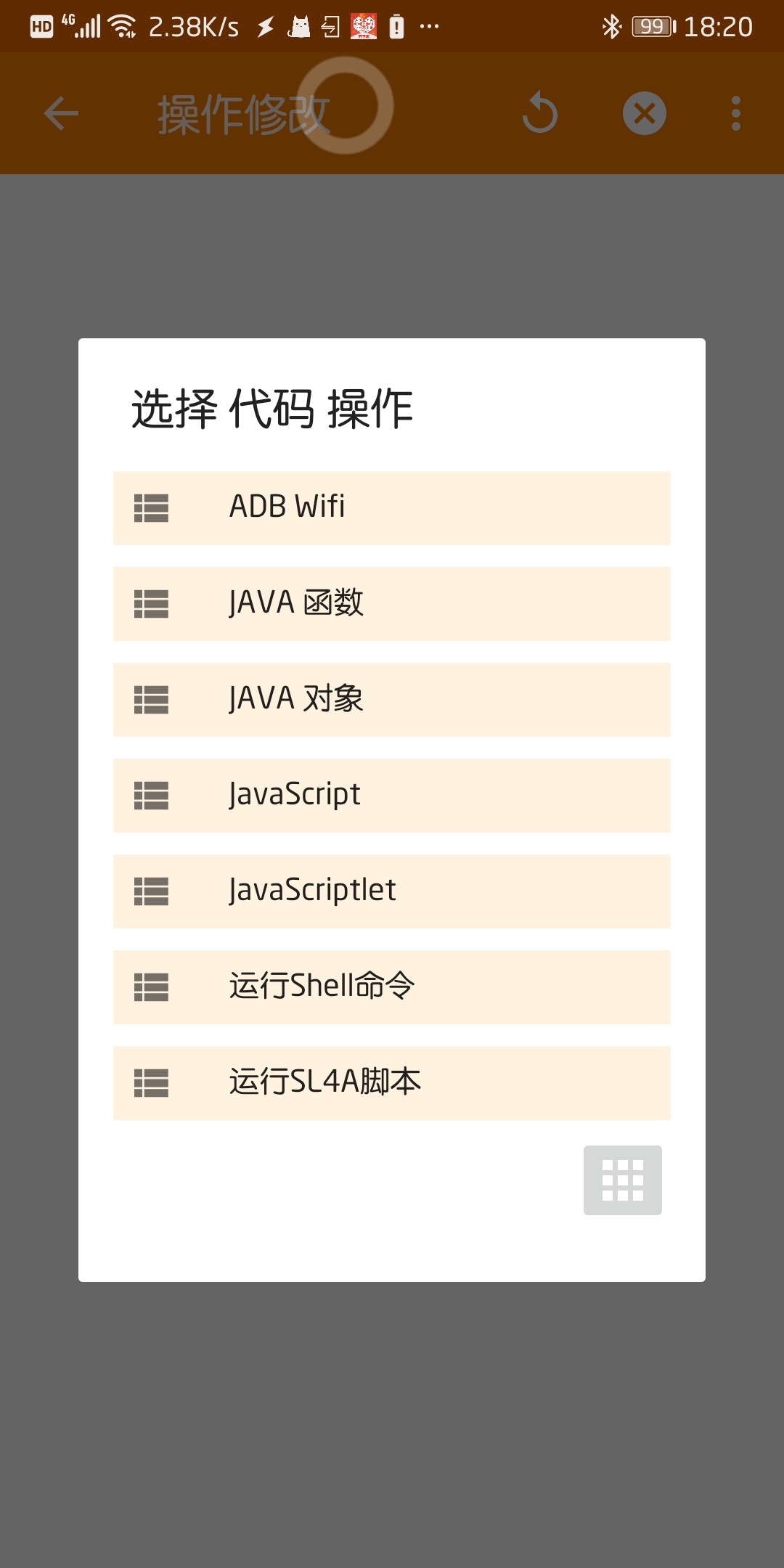Tap the cat notification icon
The width and height of the screenshot is (784, 1568).
coord(299,27)
